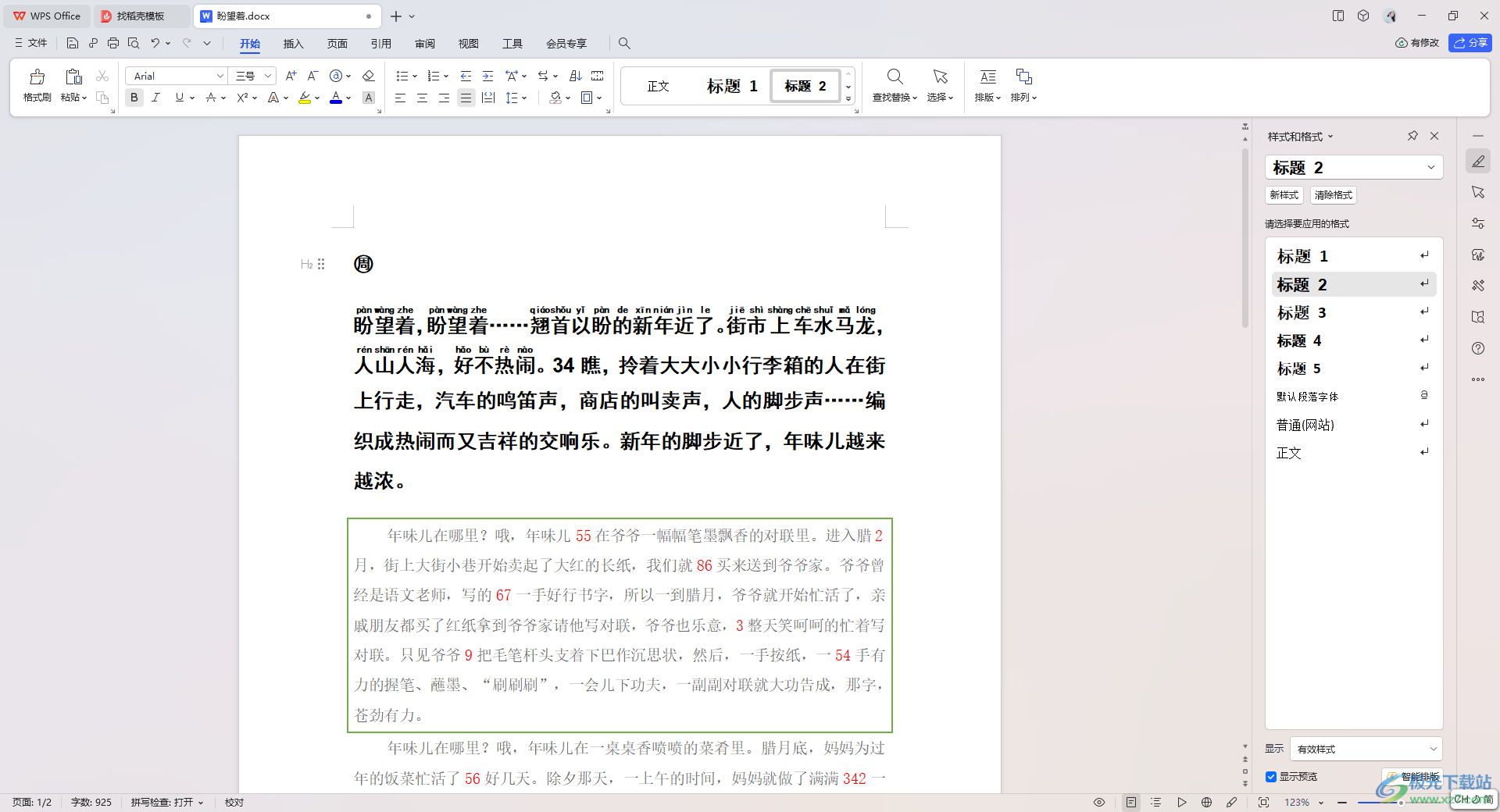
Task: Expand the line spacing dropdown arrow
Action: pyautogui.click(x=524, y=98)
